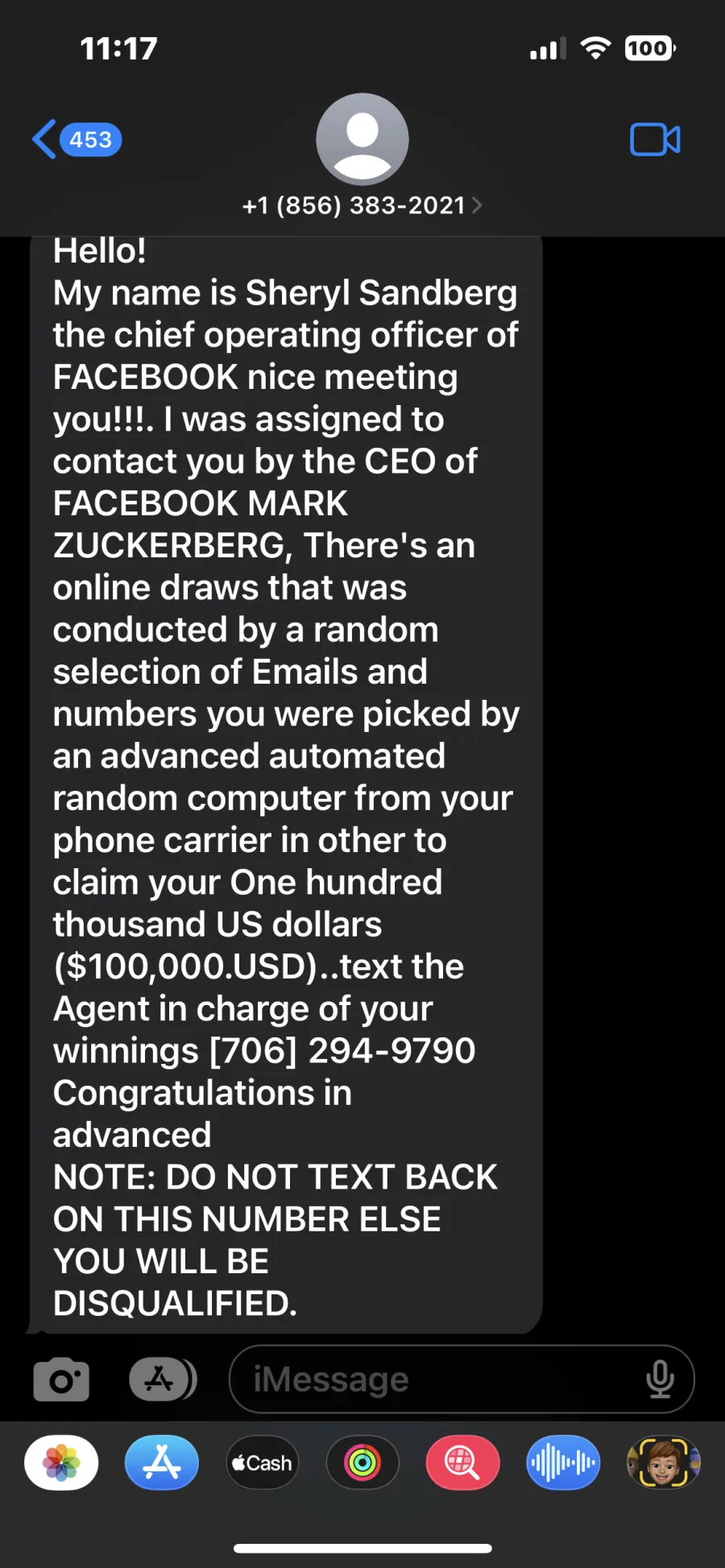Start a FaceTime video call

tap(655, 139)
